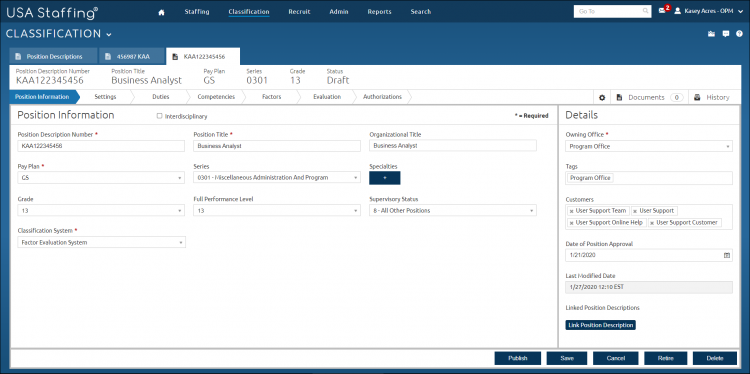Screen dimensions: 750x374
Task: Click the Position Description Number field
Action: click(101, 146)
